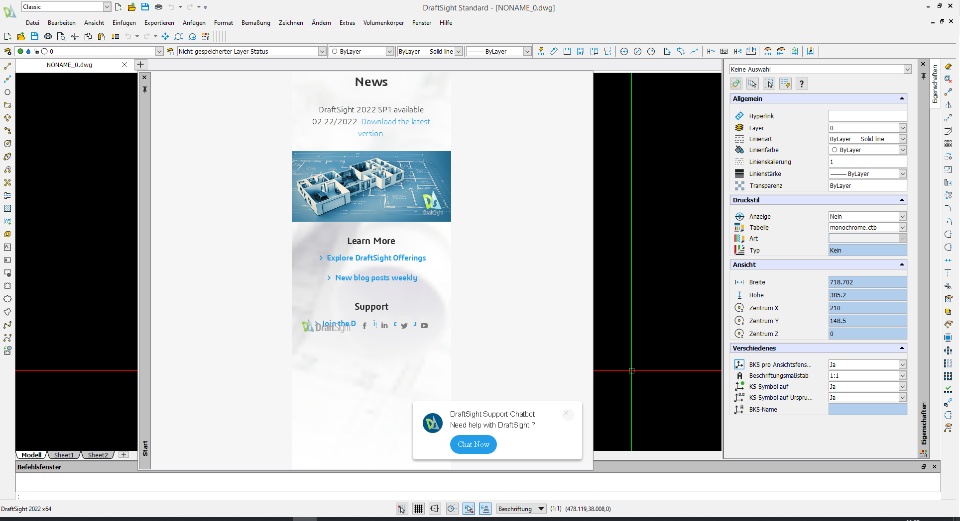Open the Bemaßung menu
The width and height of the screenshot is (960, 521).
256,23
